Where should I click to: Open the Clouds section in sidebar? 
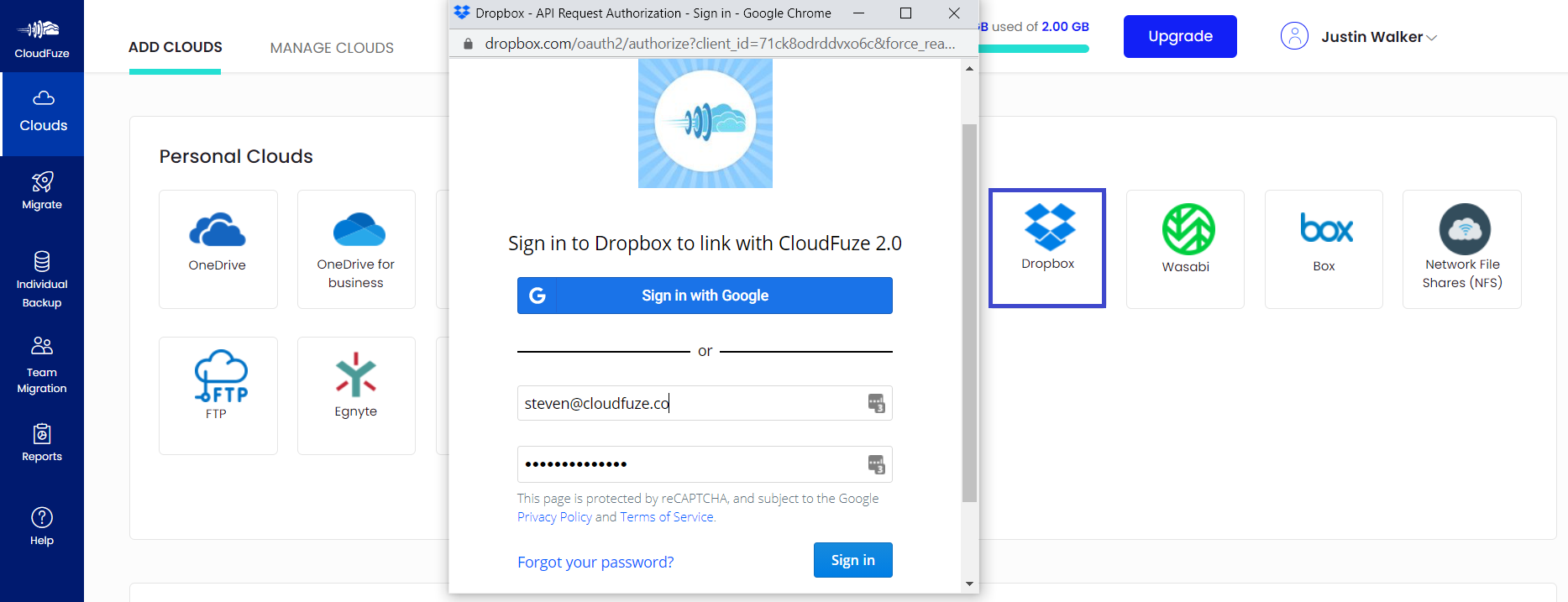point(43,113)
